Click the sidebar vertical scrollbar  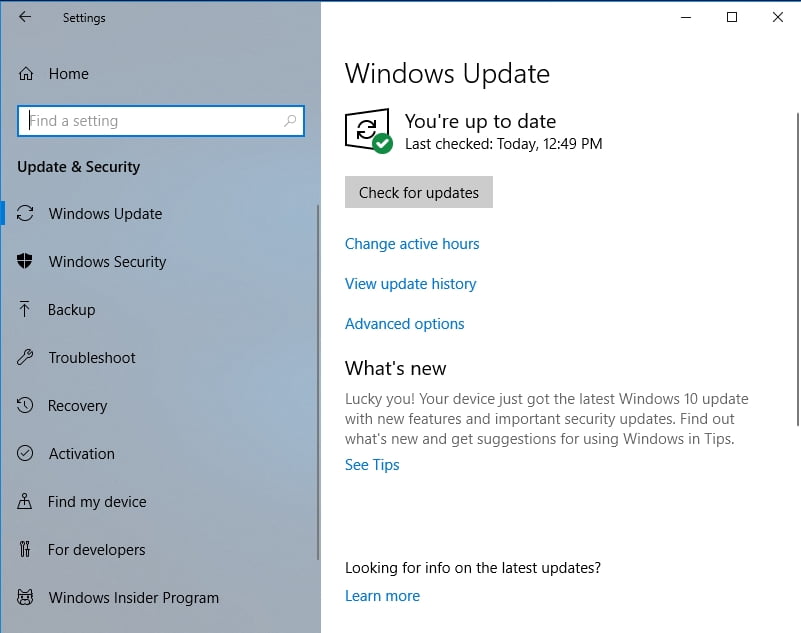318,382
